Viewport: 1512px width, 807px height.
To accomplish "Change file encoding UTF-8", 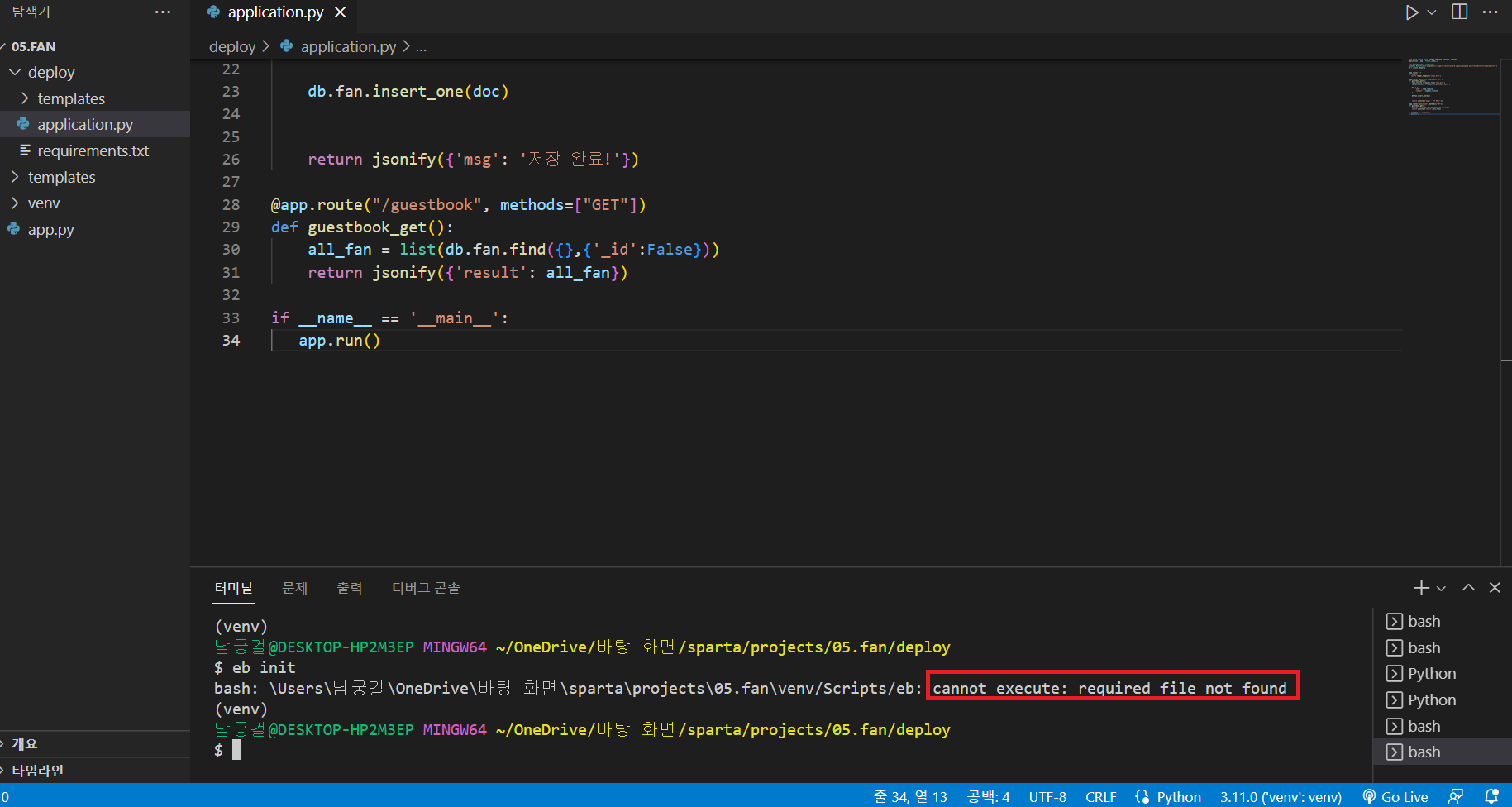I will (1047, 796).
